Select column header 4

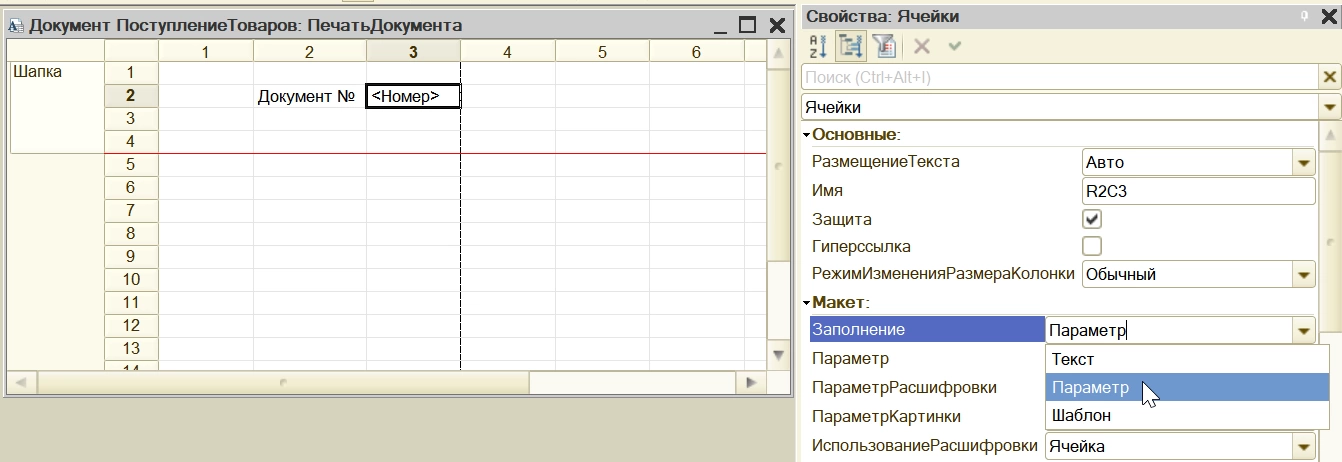[508, 51]
